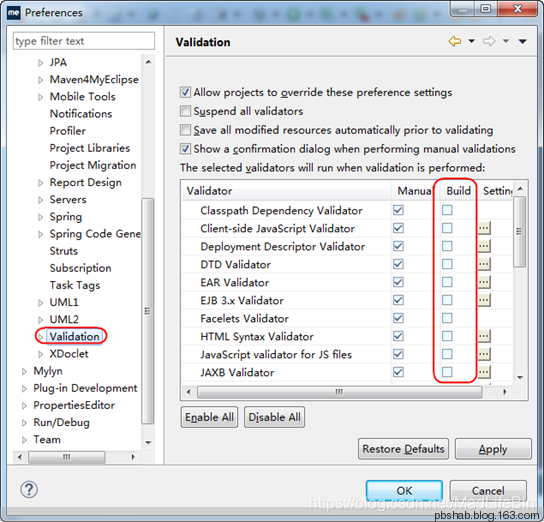This screenshot has width=544, height=522.
Task: Select Validation in the preferences tree
Action: pos(75,336)
